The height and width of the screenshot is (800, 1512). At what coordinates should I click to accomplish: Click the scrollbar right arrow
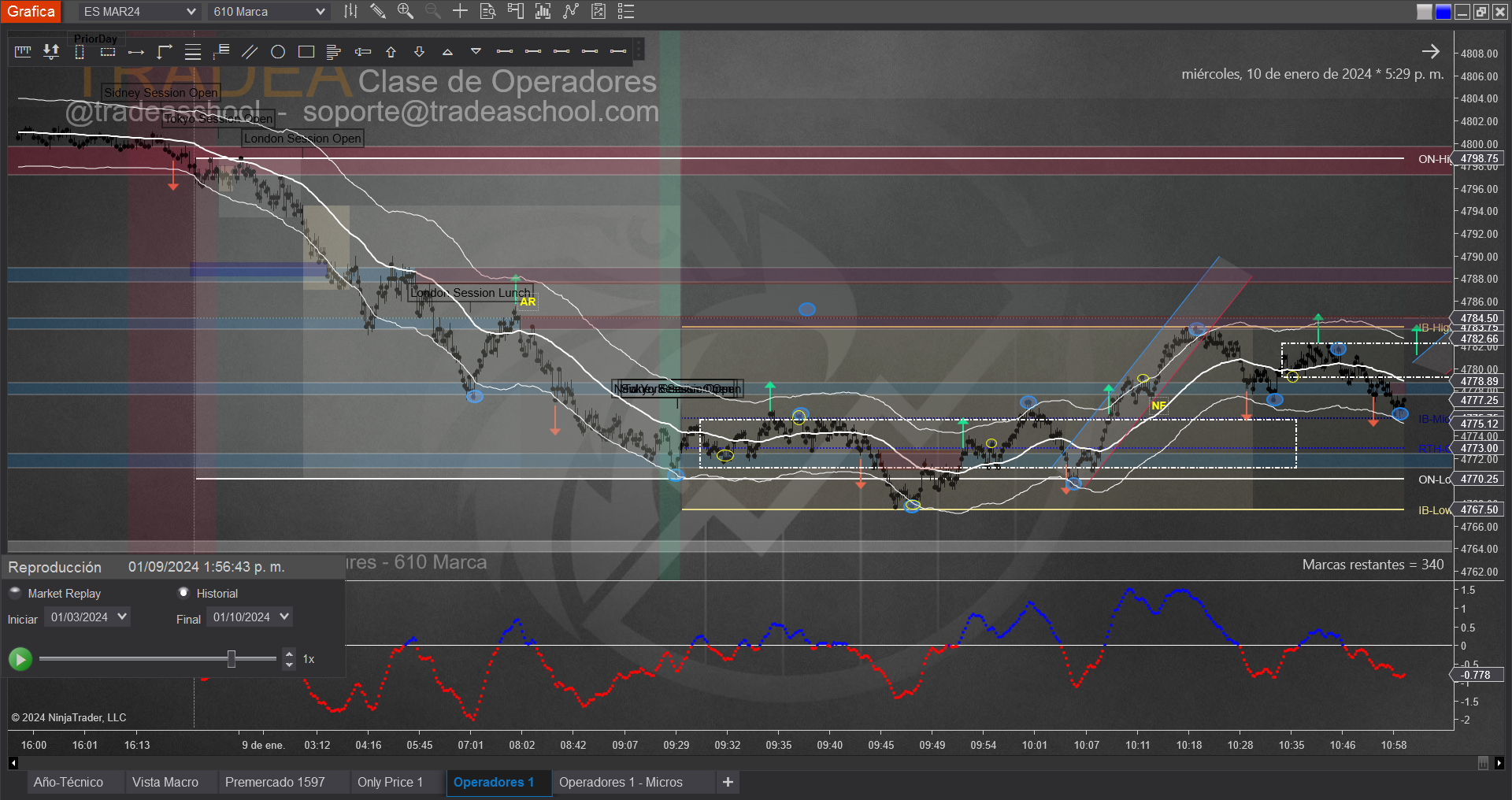click(1499, 763)
